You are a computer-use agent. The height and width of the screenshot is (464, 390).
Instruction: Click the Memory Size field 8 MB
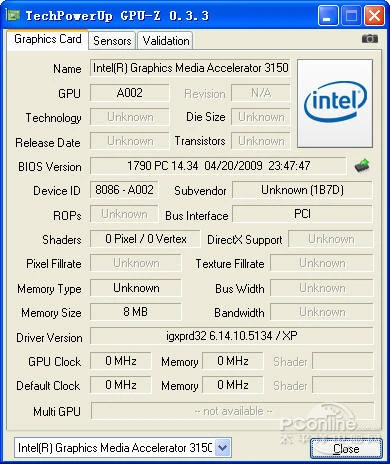[136, 312]
